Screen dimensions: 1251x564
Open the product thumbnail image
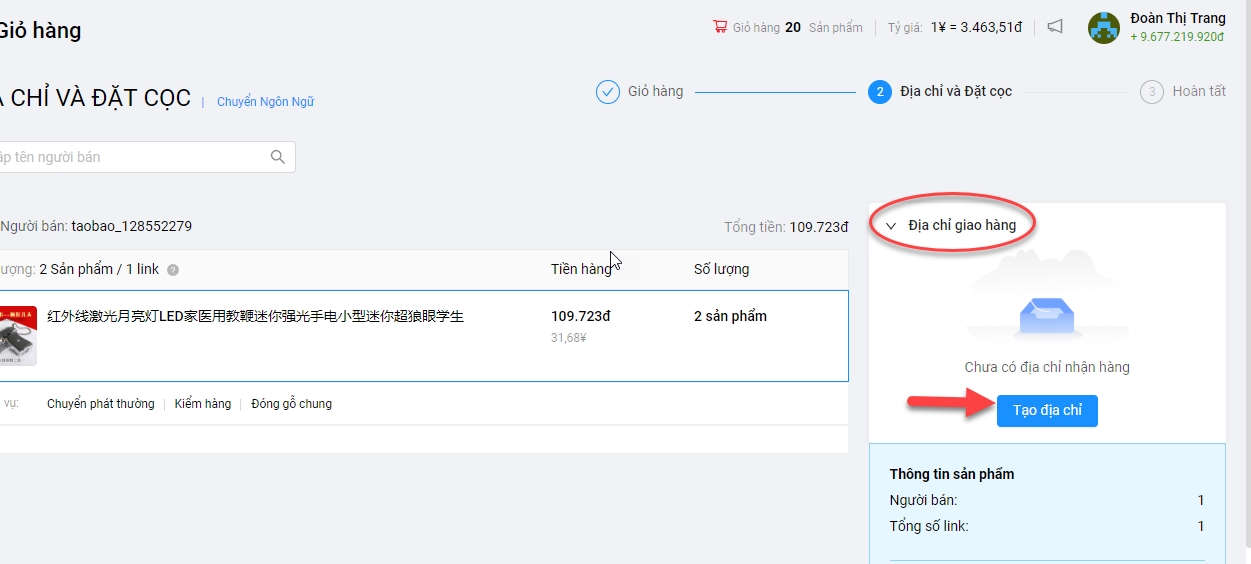tap(18, 335)
